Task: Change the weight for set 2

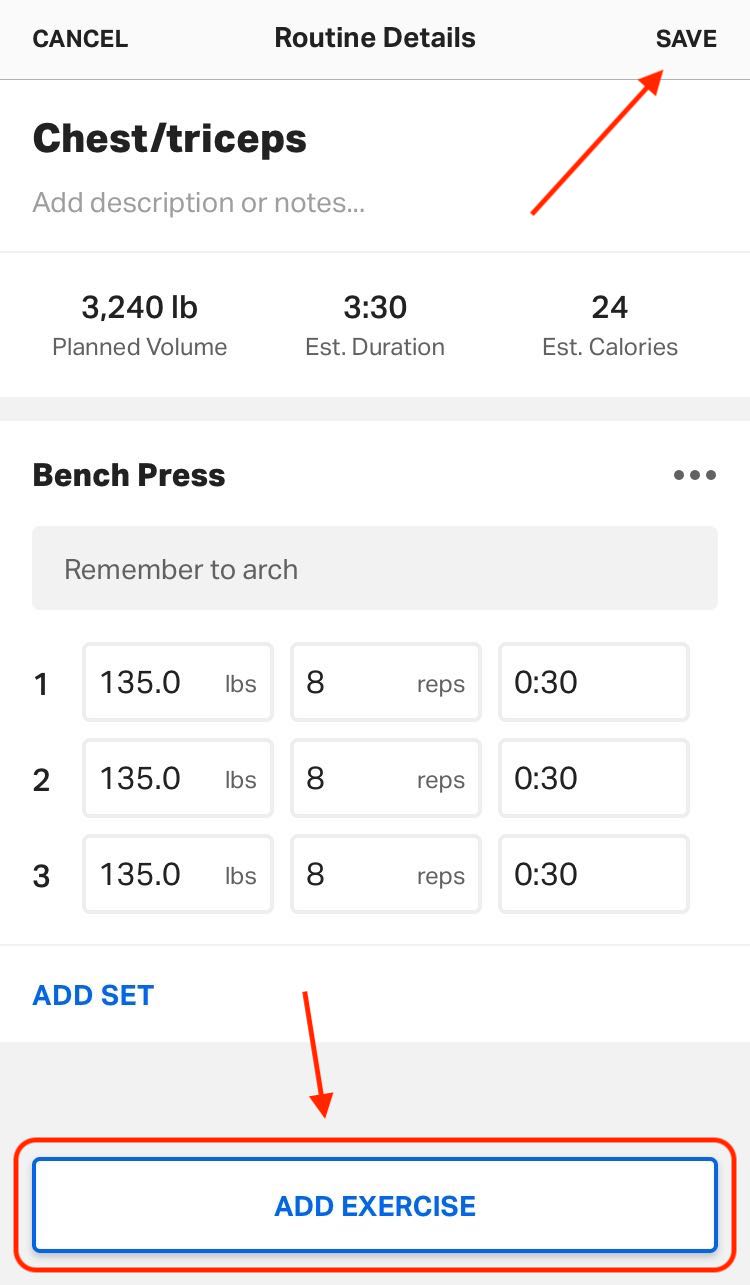Action: 177,778
